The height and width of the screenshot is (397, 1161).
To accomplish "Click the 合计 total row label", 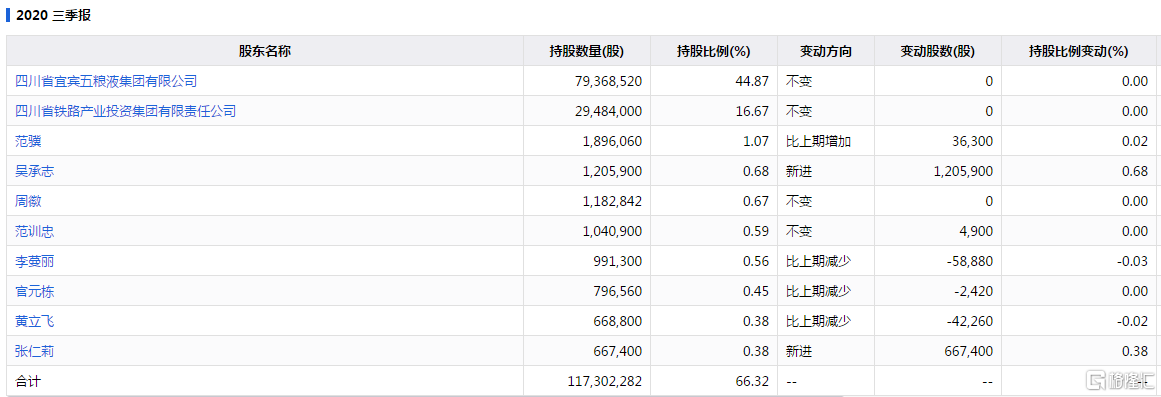I will [27, 381].
